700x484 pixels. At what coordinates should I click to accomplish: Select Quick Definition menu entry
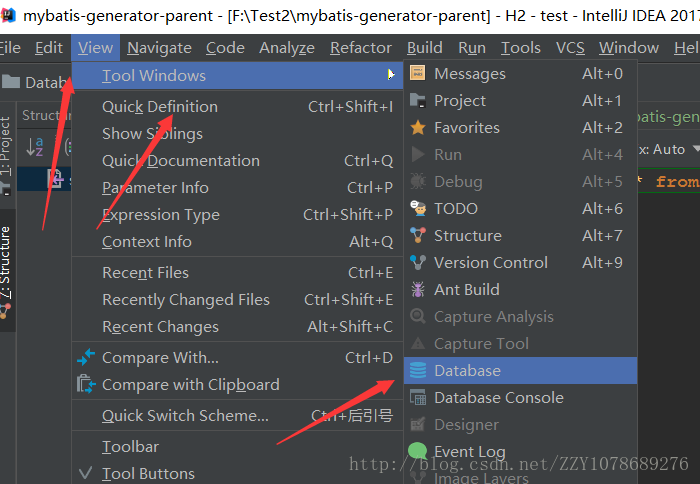237,107
